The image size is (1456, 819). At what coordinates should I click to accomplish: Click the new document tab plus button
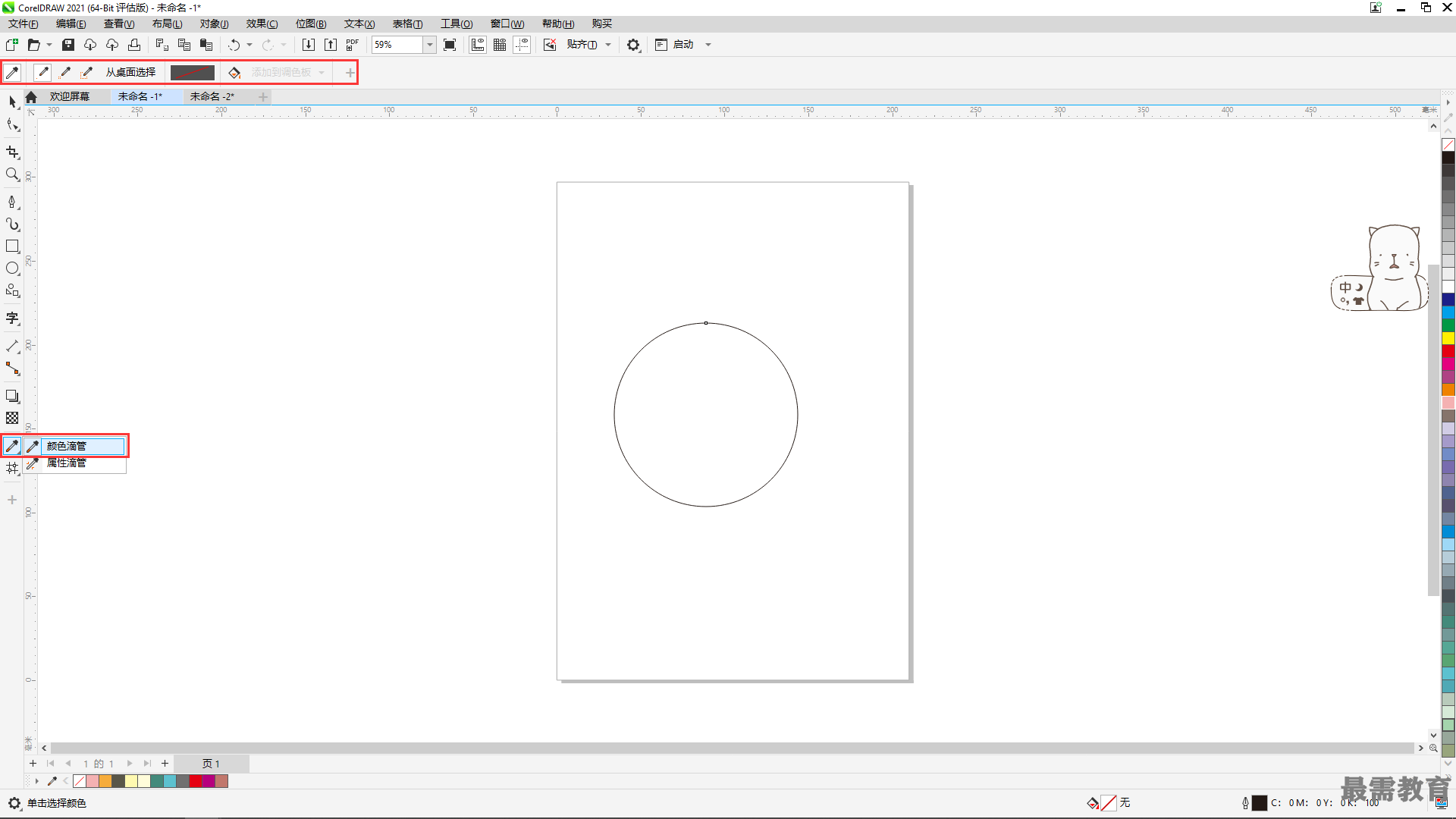pos(263,96)
